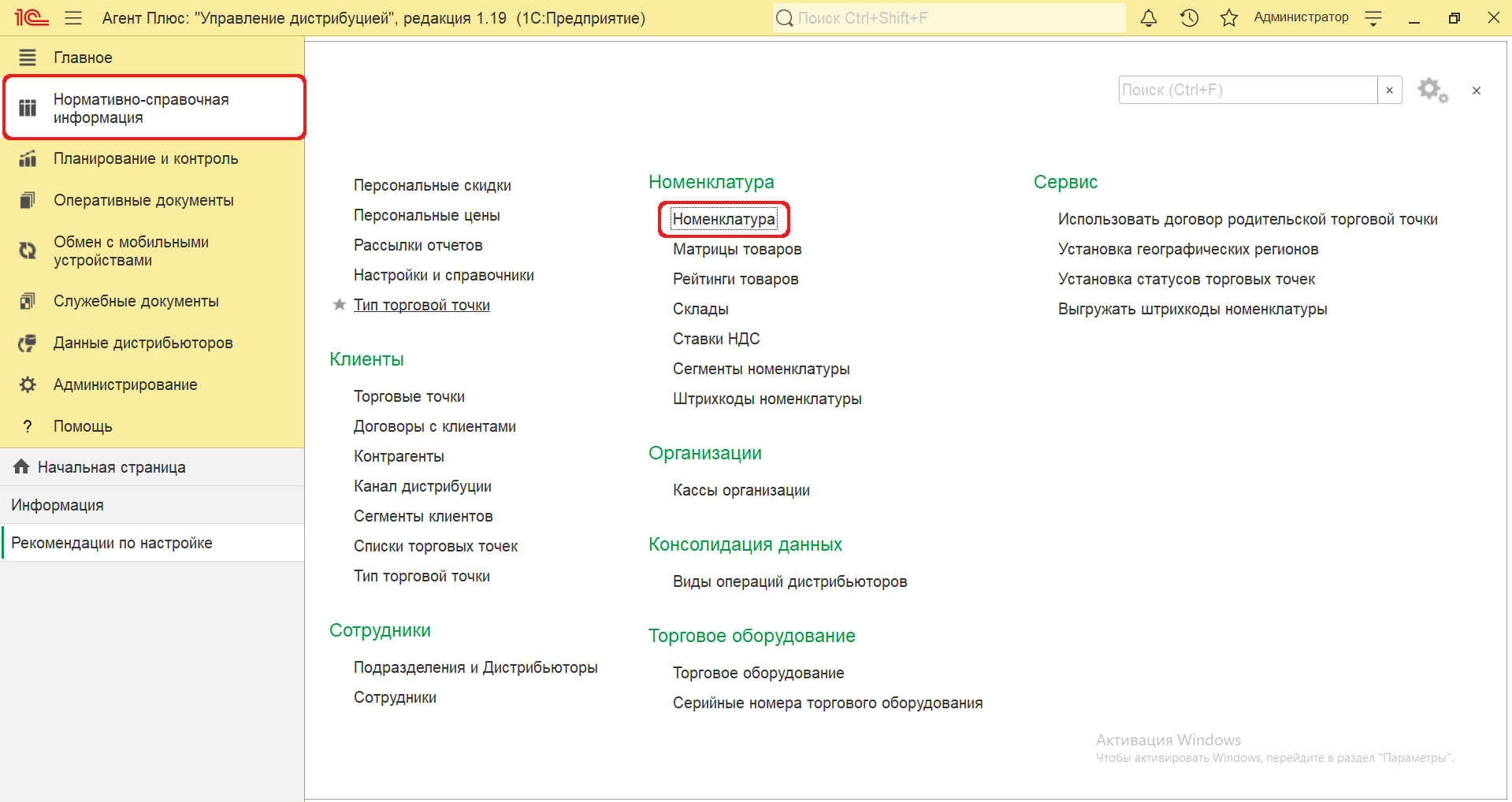Open the history clock icon

click(x=1189, y=17)
